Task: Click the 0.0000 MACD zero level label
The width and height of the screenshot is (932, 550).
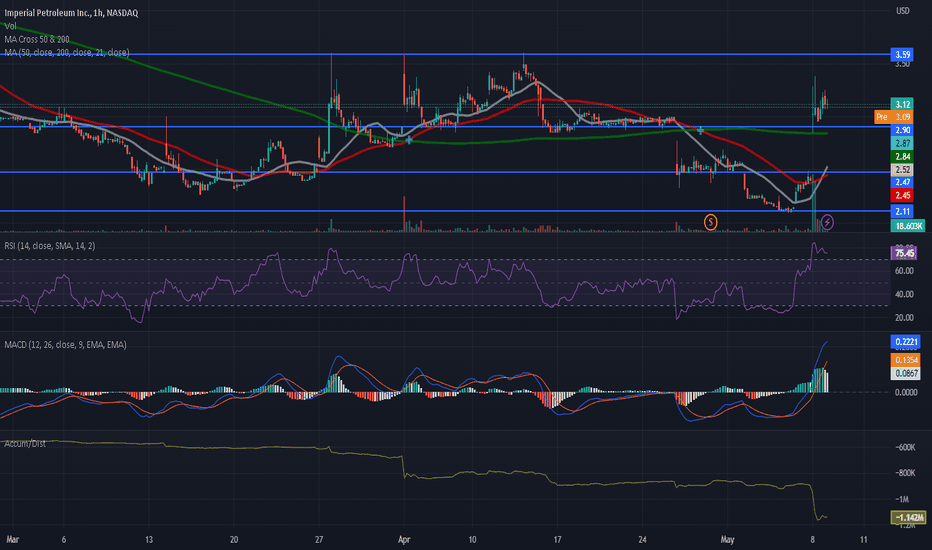Action: click(906, 392)
